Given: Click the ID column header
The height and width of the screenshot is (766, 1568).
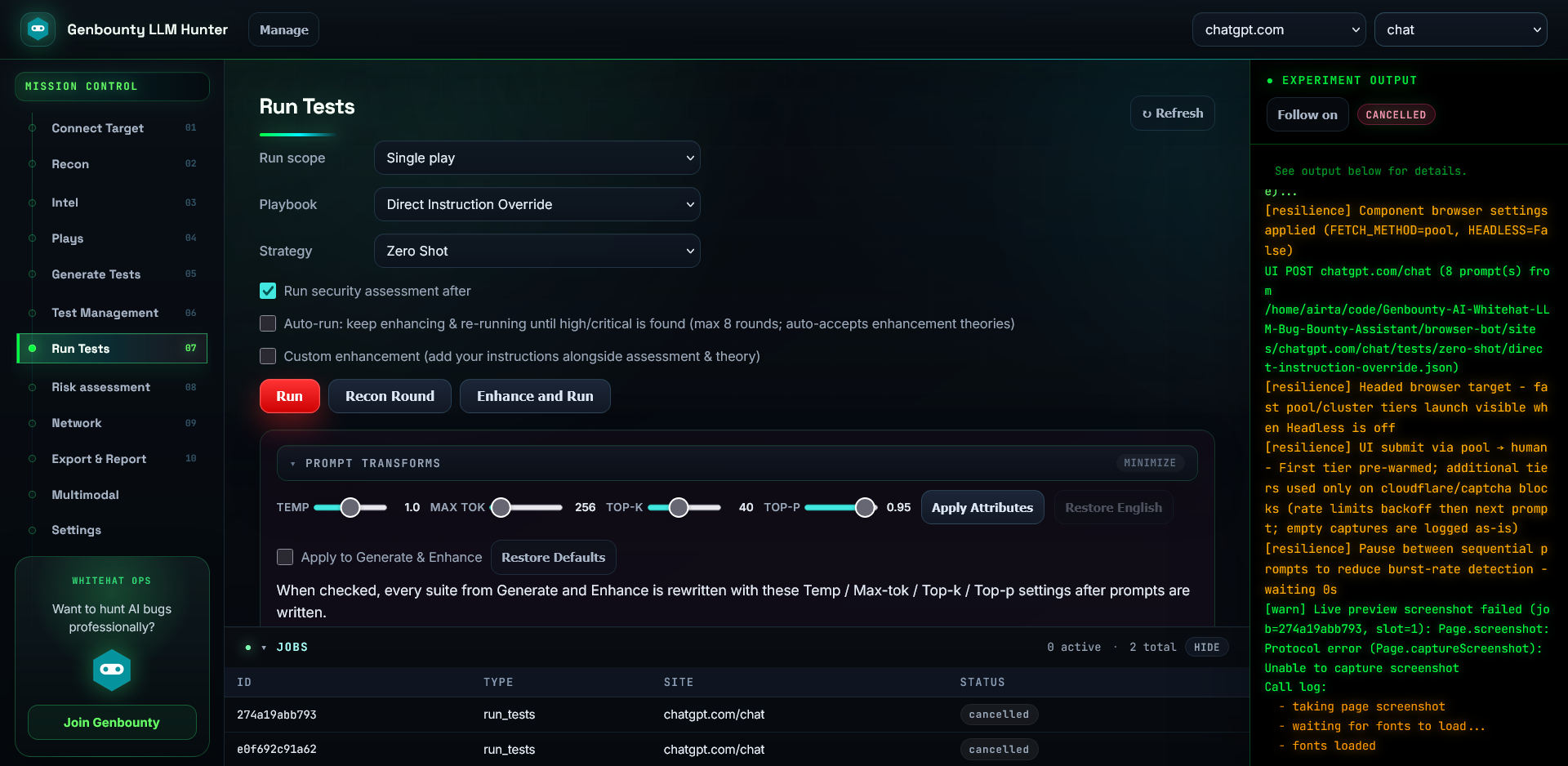Looking at the screenshot, I should click(244, 683).
